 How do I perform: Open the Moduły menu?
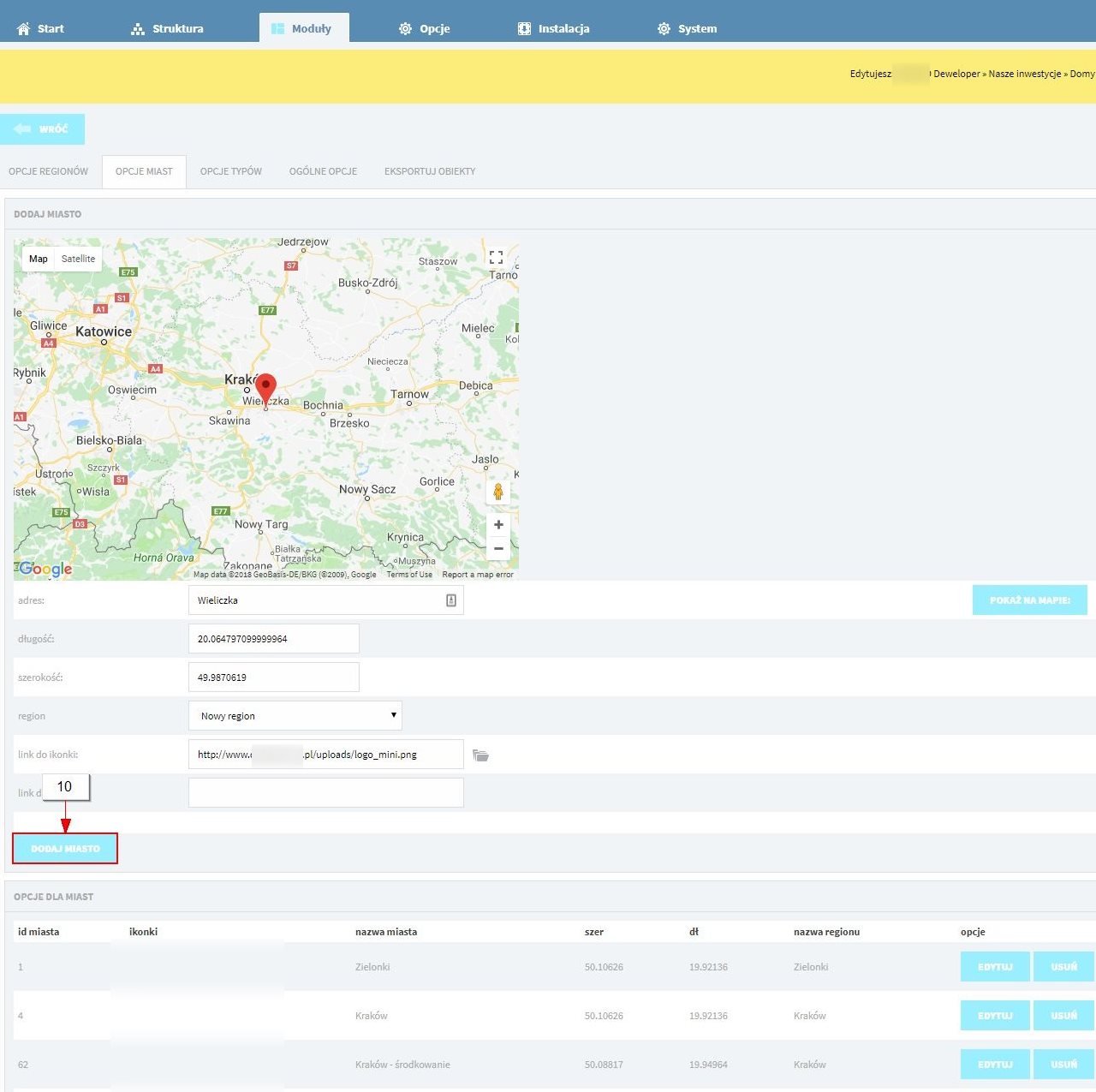[304, 28]
